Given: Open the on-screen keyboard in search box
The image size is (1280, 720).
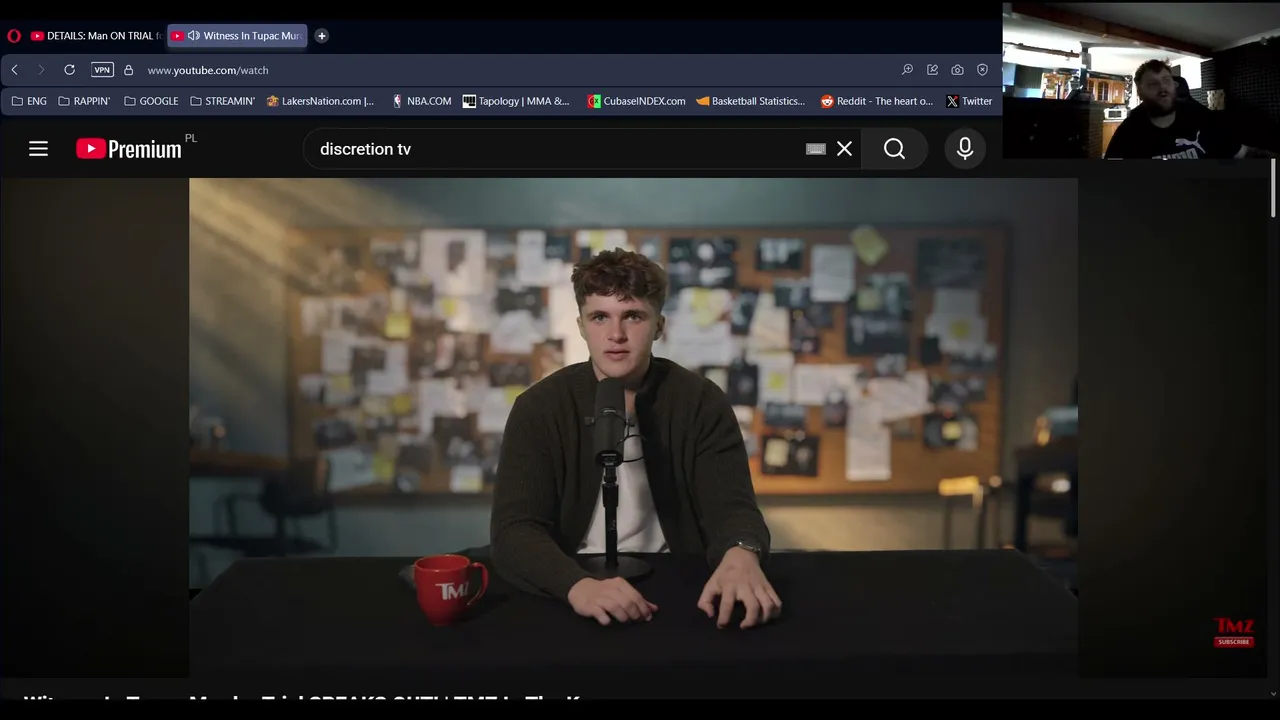Looking at the screenshot, I should coord(816,149).
